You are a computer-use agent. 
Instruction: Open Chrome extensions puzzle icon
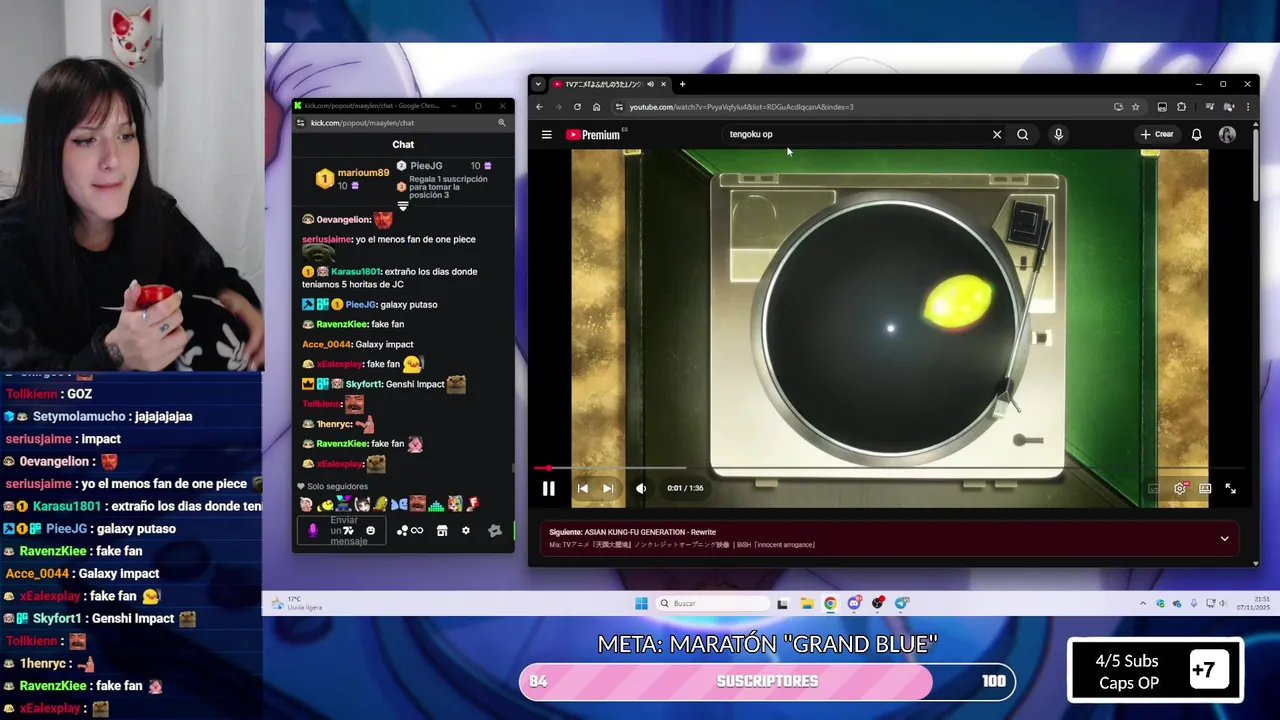1181,107
